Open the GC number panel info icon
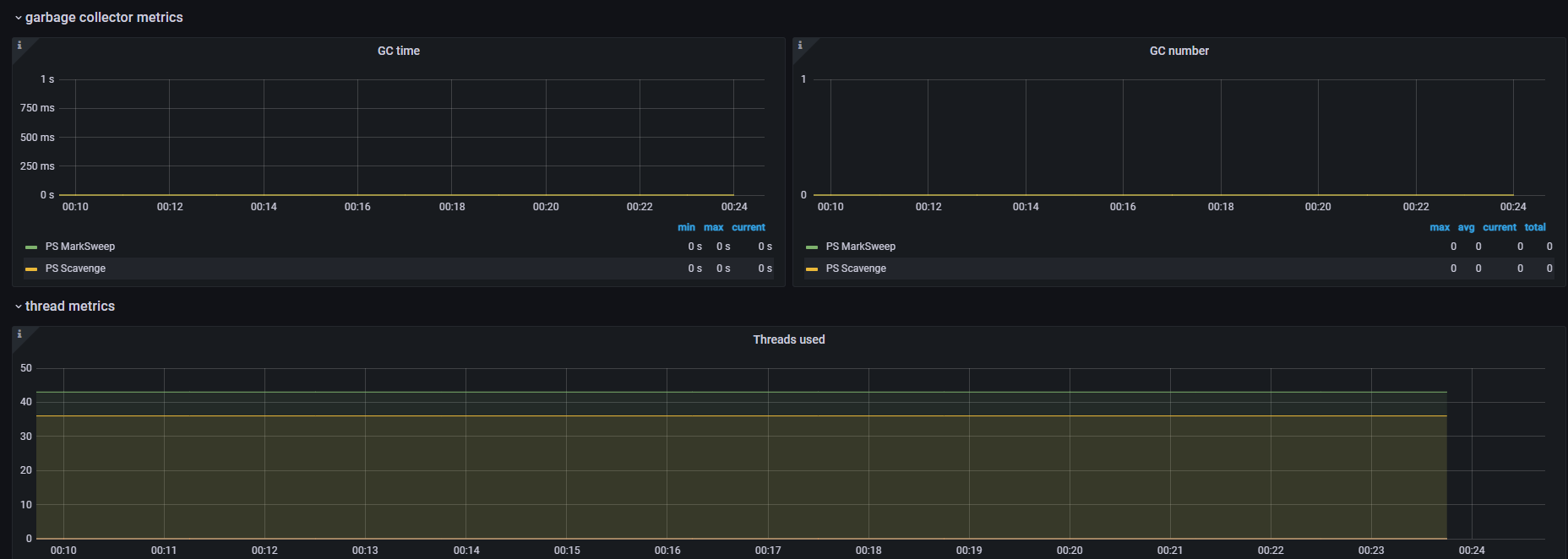The height and width of the screenshot is (559, 1568). click(x=800, y=46)
